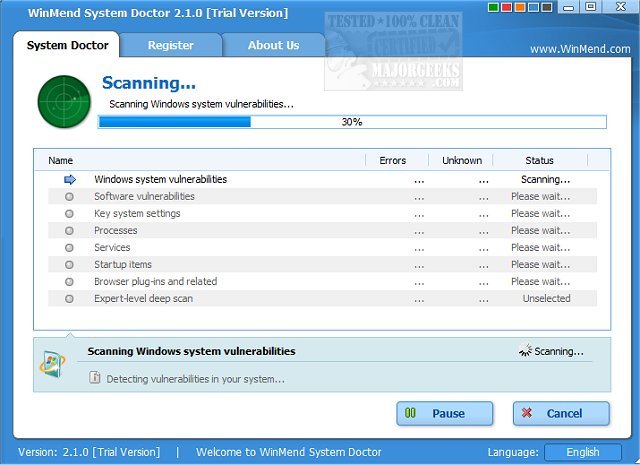Switch to the System Doctor tab
Viewport: 640px width, 465px height.
click(67, 45)
